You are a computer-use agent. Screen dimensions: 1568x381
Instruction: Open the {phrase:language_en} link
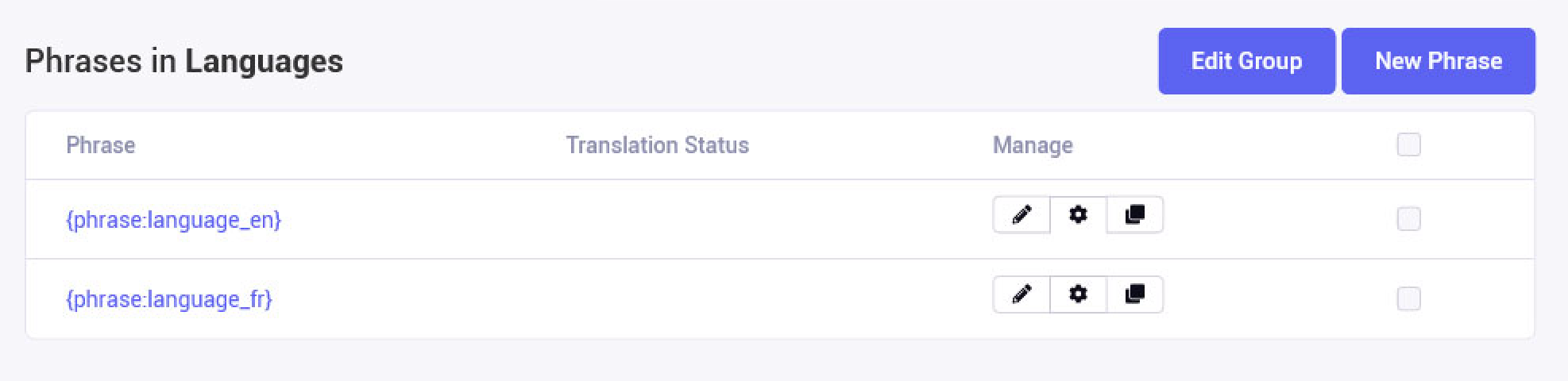174,220
